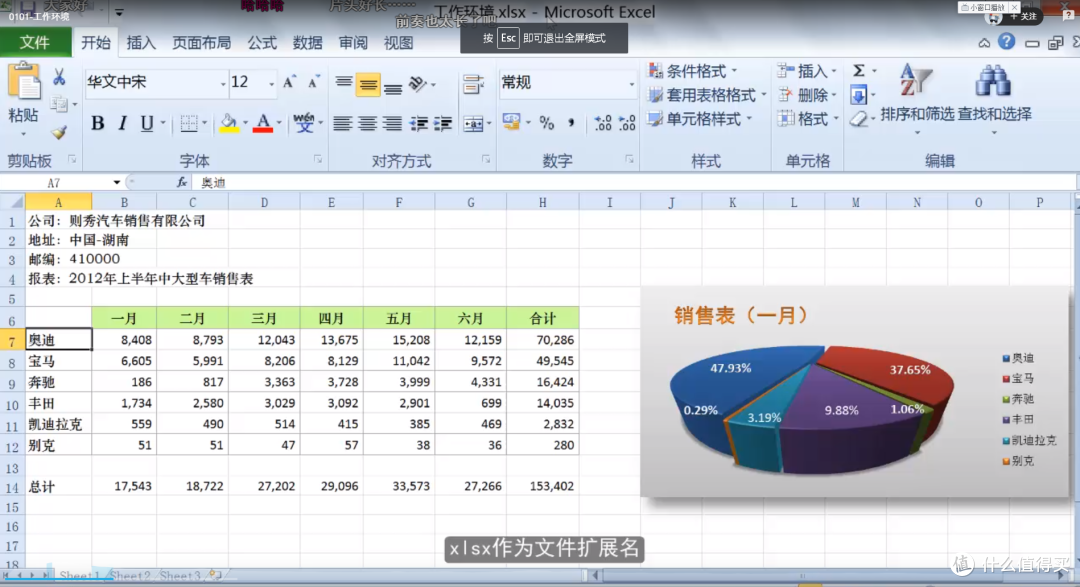
Task: Switch to Page Layout (页面布局) tab
Action: (x=201, y=43)
